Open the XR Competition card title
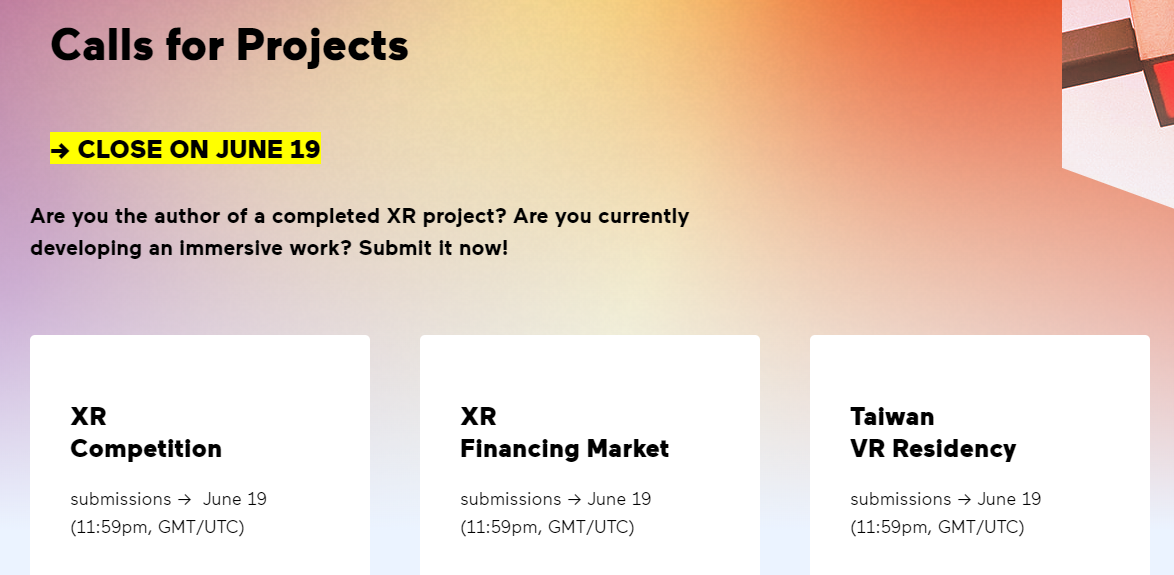Screen dimensions: 1174x575 [x=146, y=433]
